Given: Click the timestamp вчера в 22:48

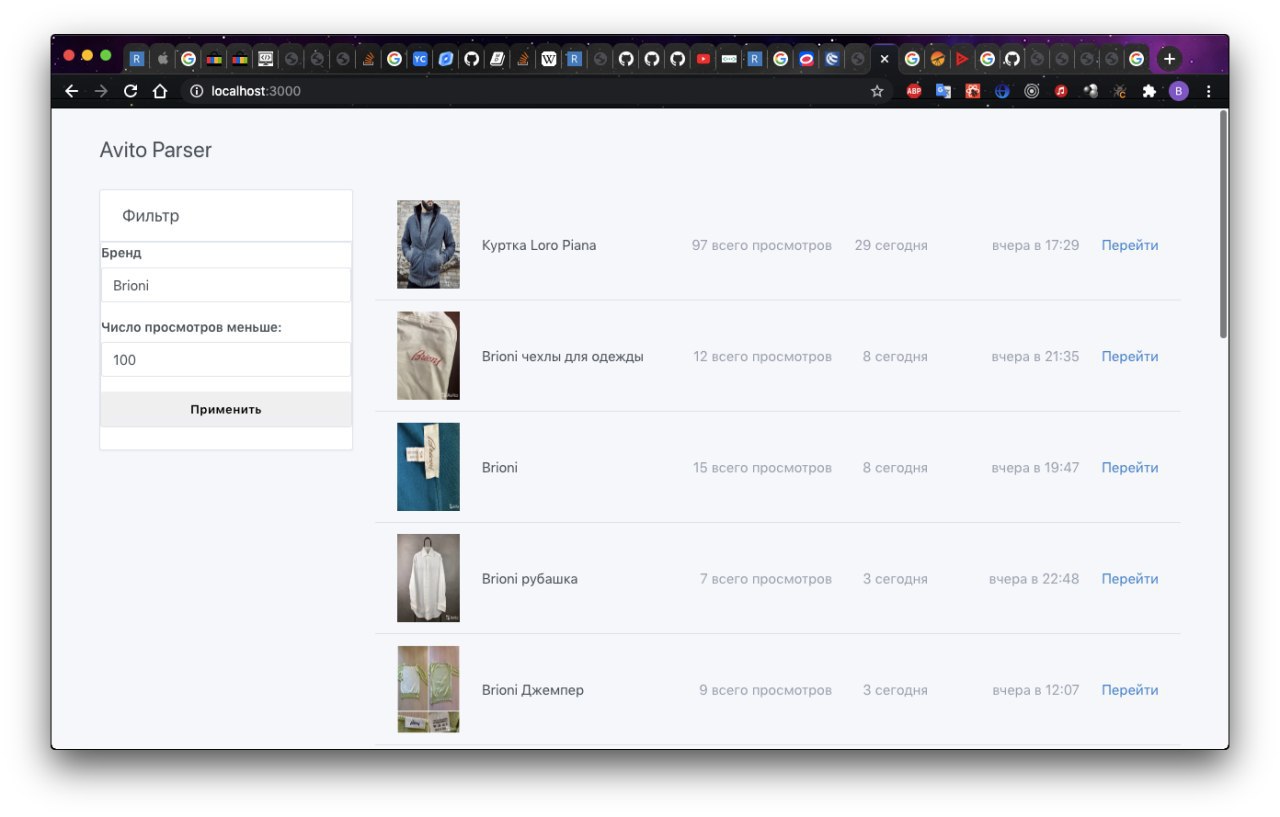Looking at the screenshot, I should point(1034,578).
